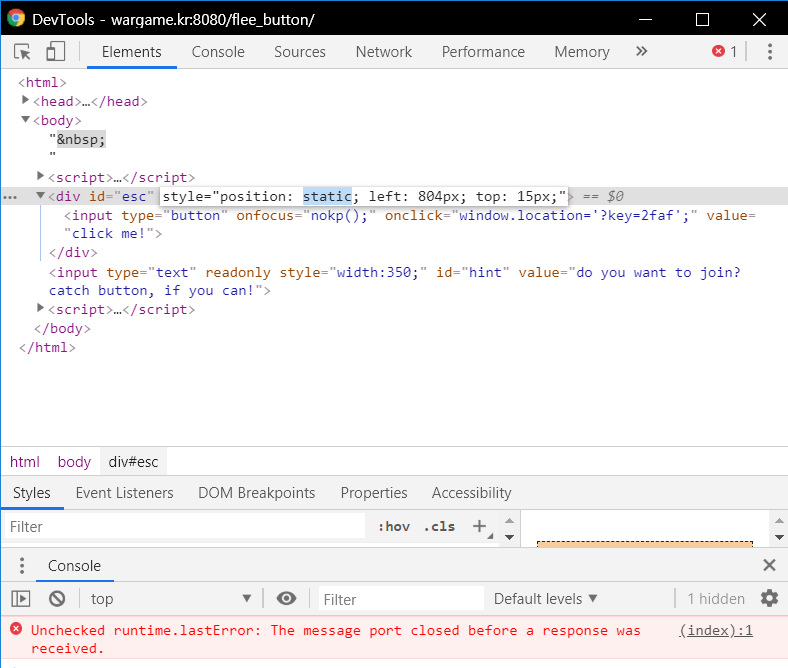Open the Properties tab
This screenshot has width=788, height=668.
click(x=374, y=493)
